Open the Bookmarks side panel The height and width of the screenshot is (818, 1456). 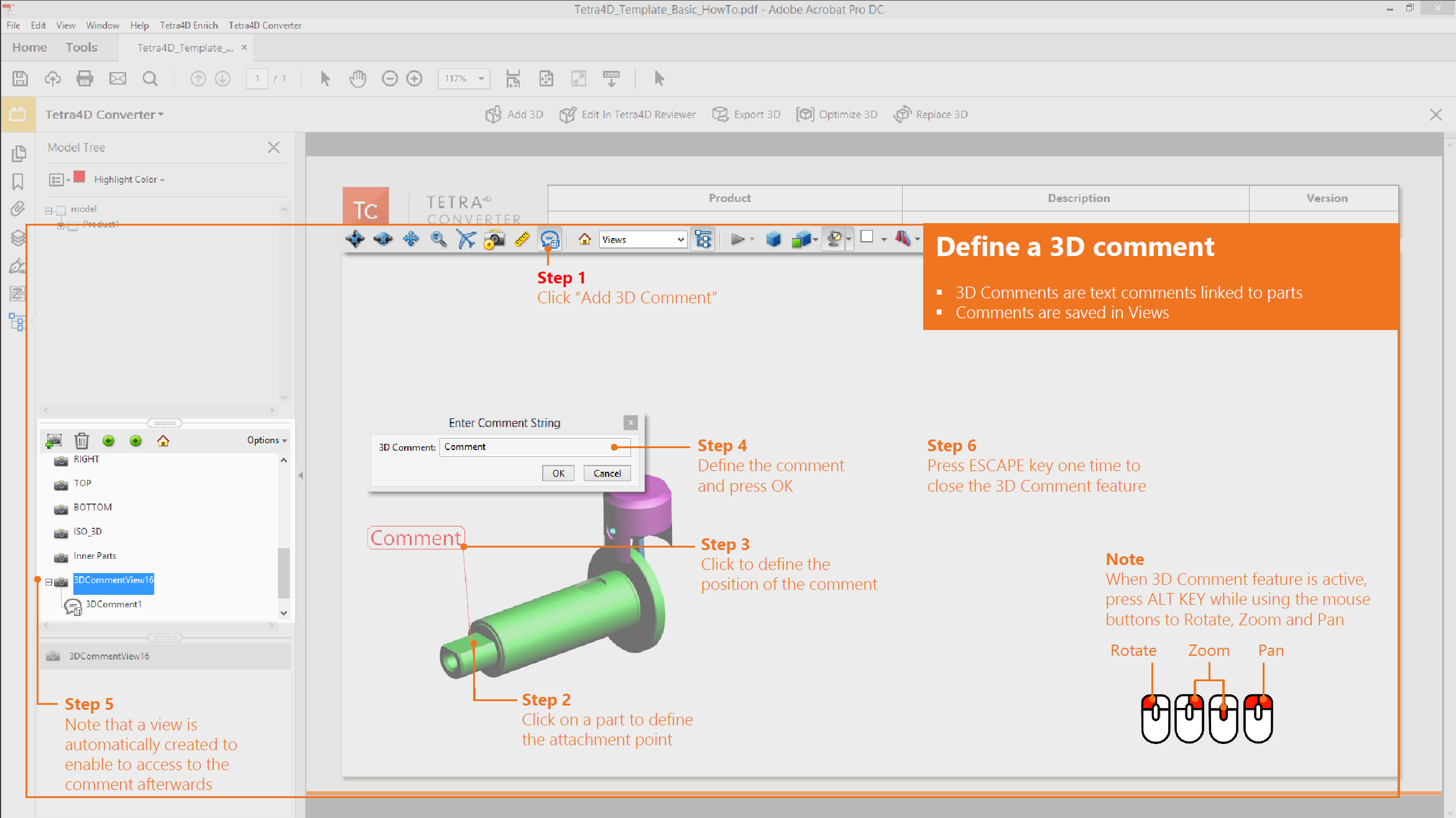[x=17, y=182]
